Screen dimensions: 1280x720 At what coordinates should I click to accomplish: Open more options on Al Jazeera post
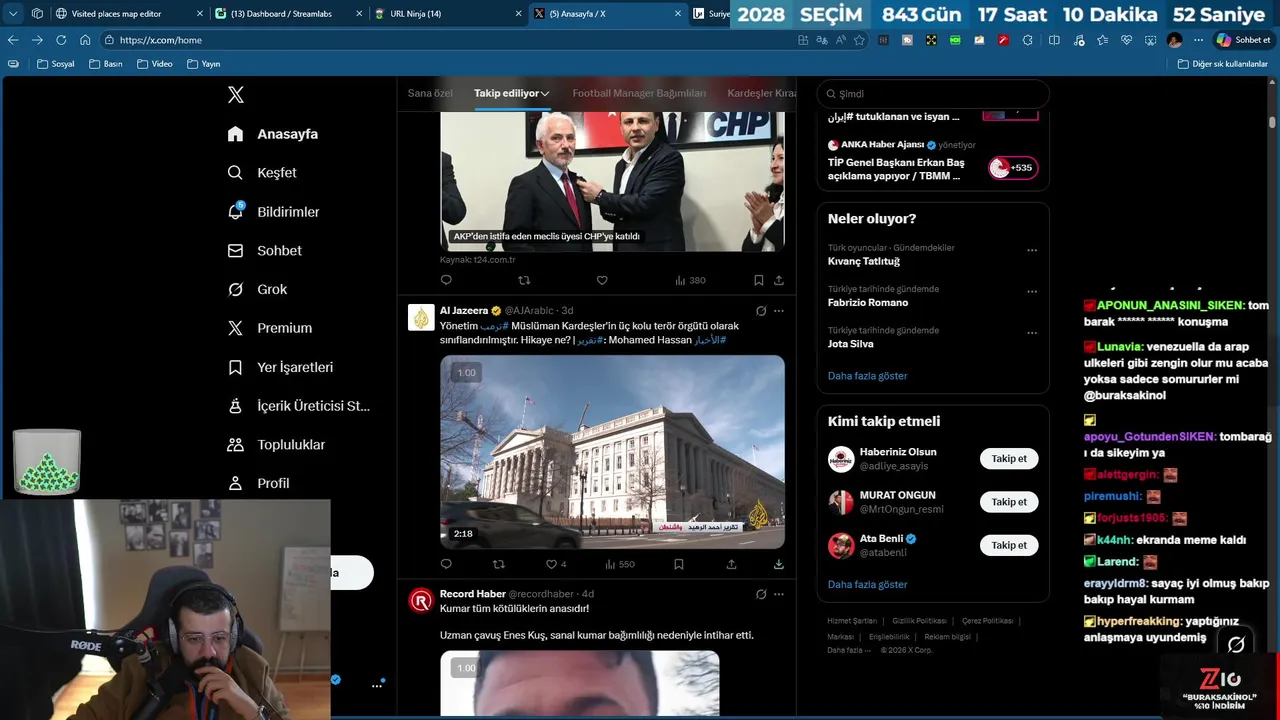pyautogui.click(x=779, y=311)
